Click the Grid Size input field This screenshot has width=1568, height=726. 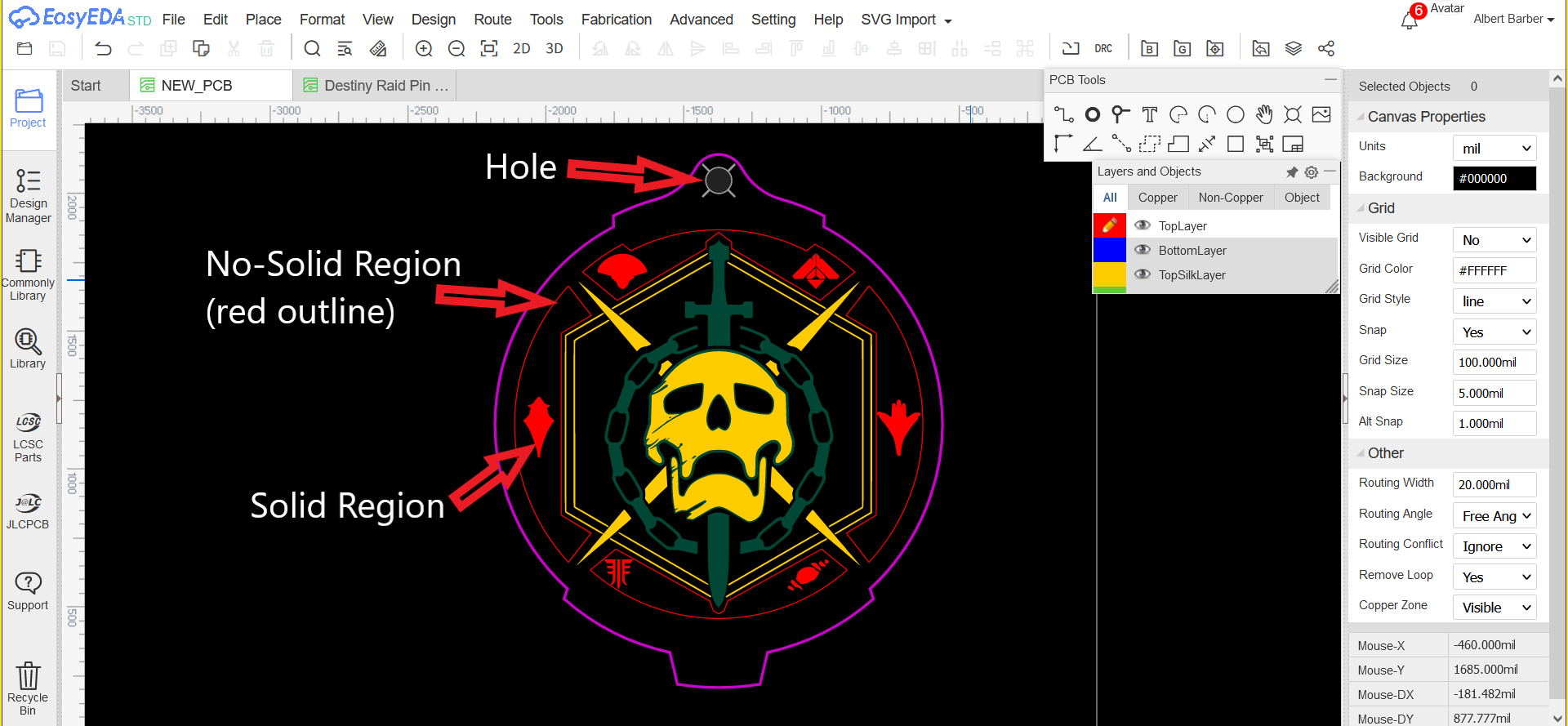coord(1494,362)
